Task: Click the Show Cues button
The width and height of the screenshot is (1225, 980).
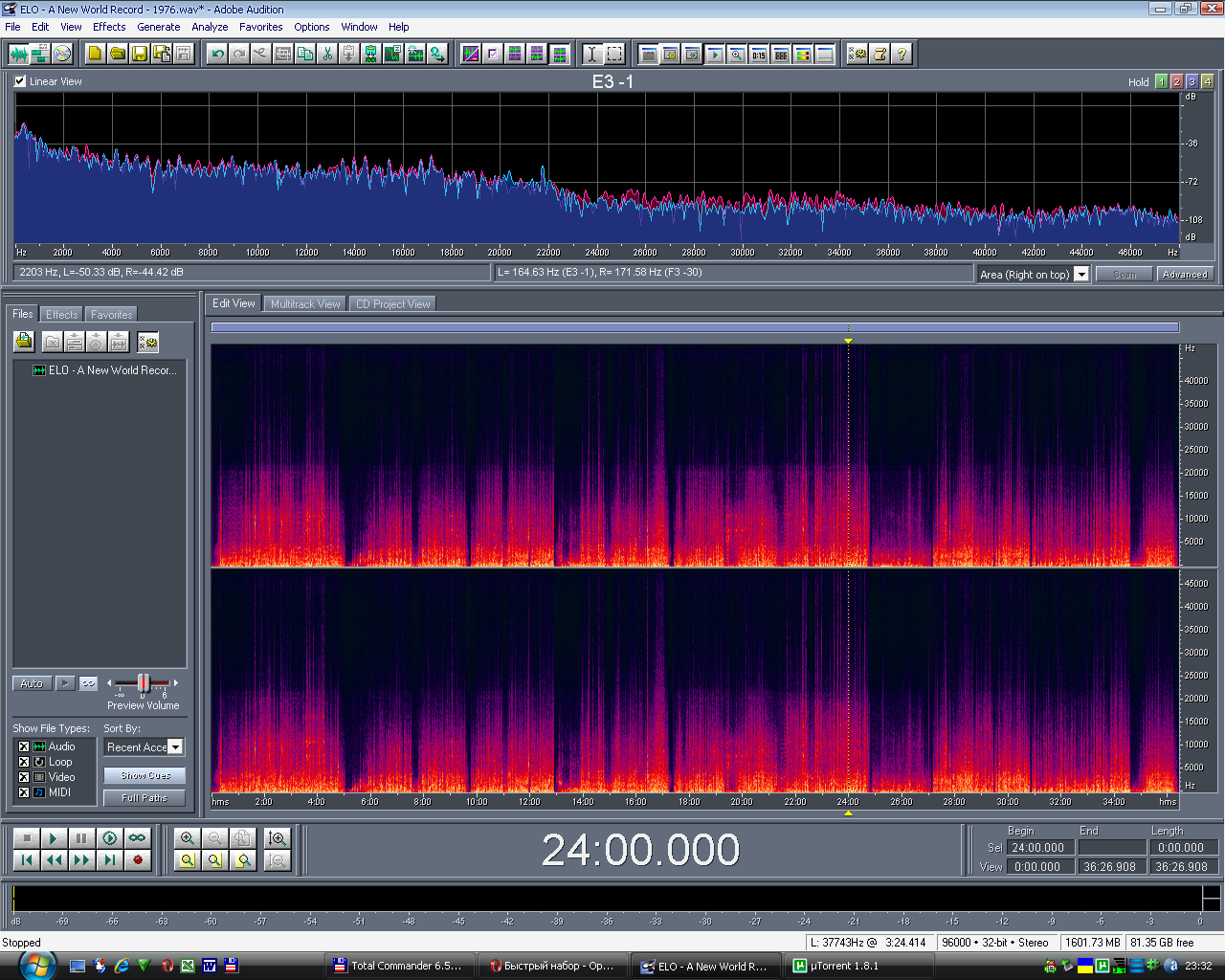Action: click(145, 775)
